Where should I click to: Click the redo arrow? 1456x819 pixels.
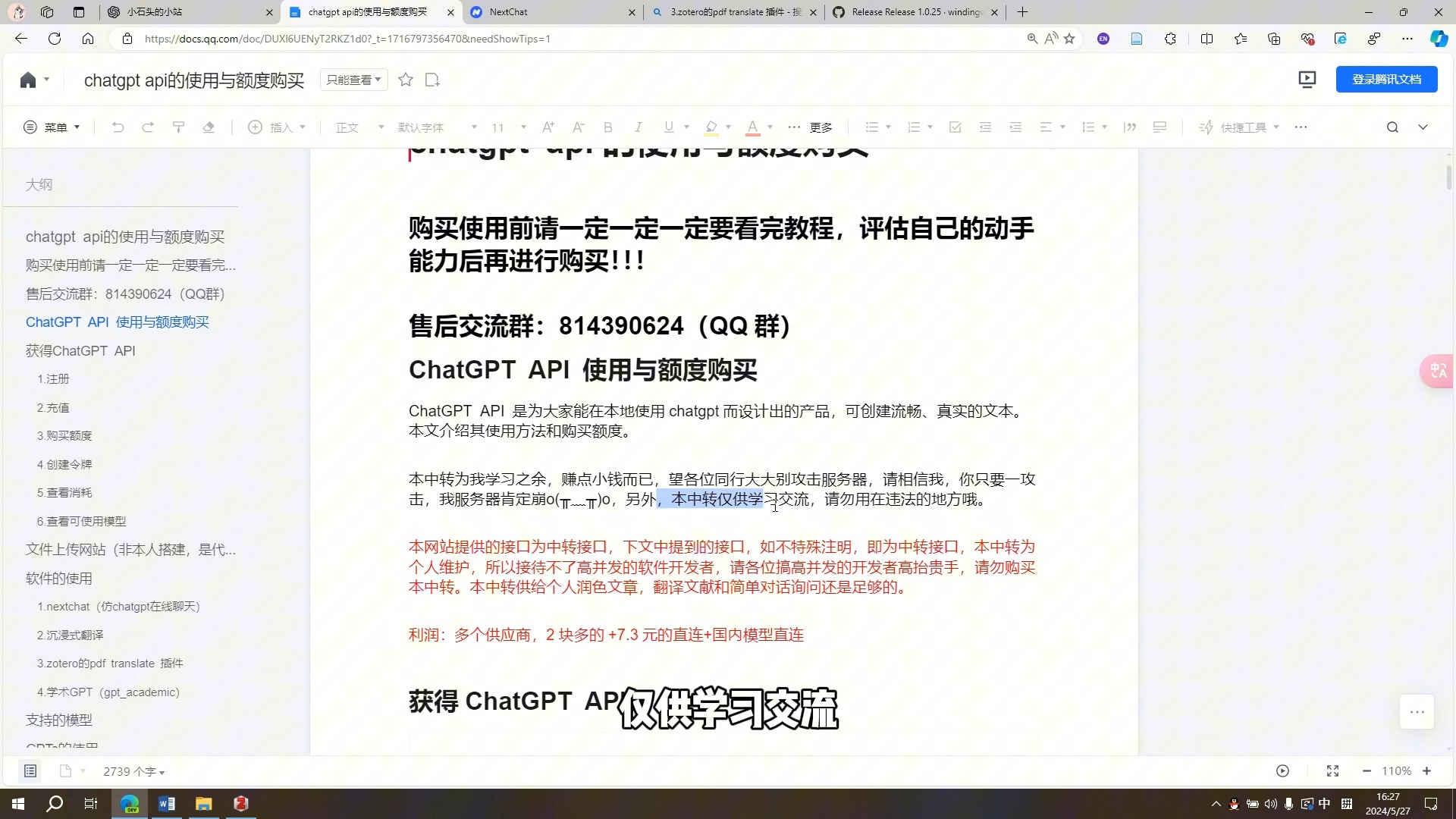pyautogui.click(x=148, y=127)
